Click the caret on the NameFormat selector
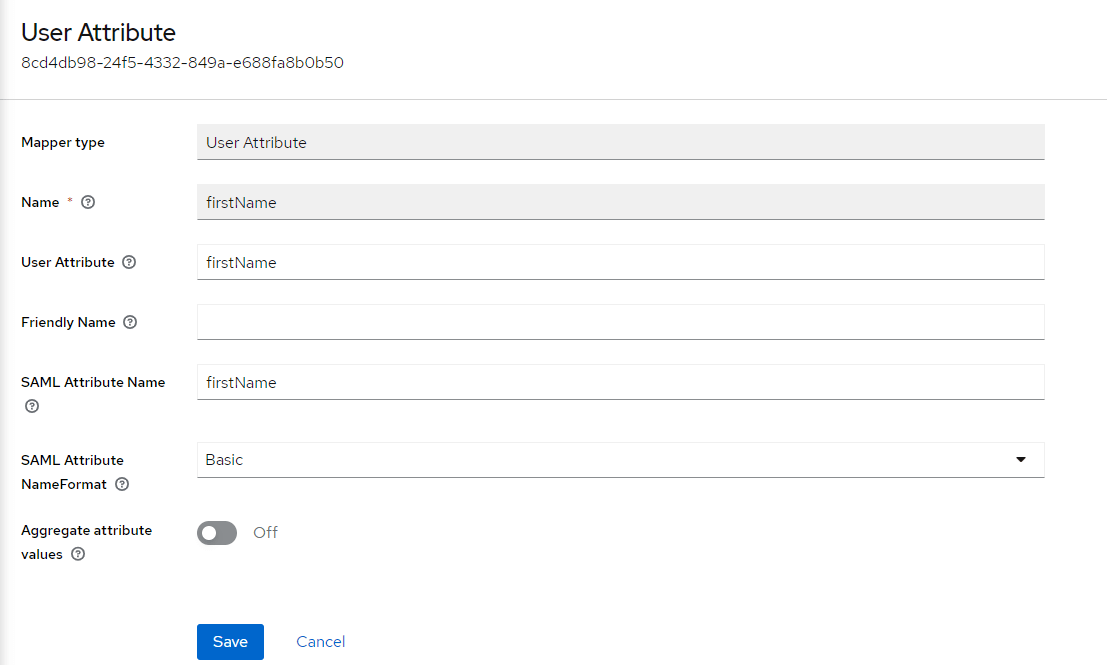1107x665 pixels. [1021, 460]
